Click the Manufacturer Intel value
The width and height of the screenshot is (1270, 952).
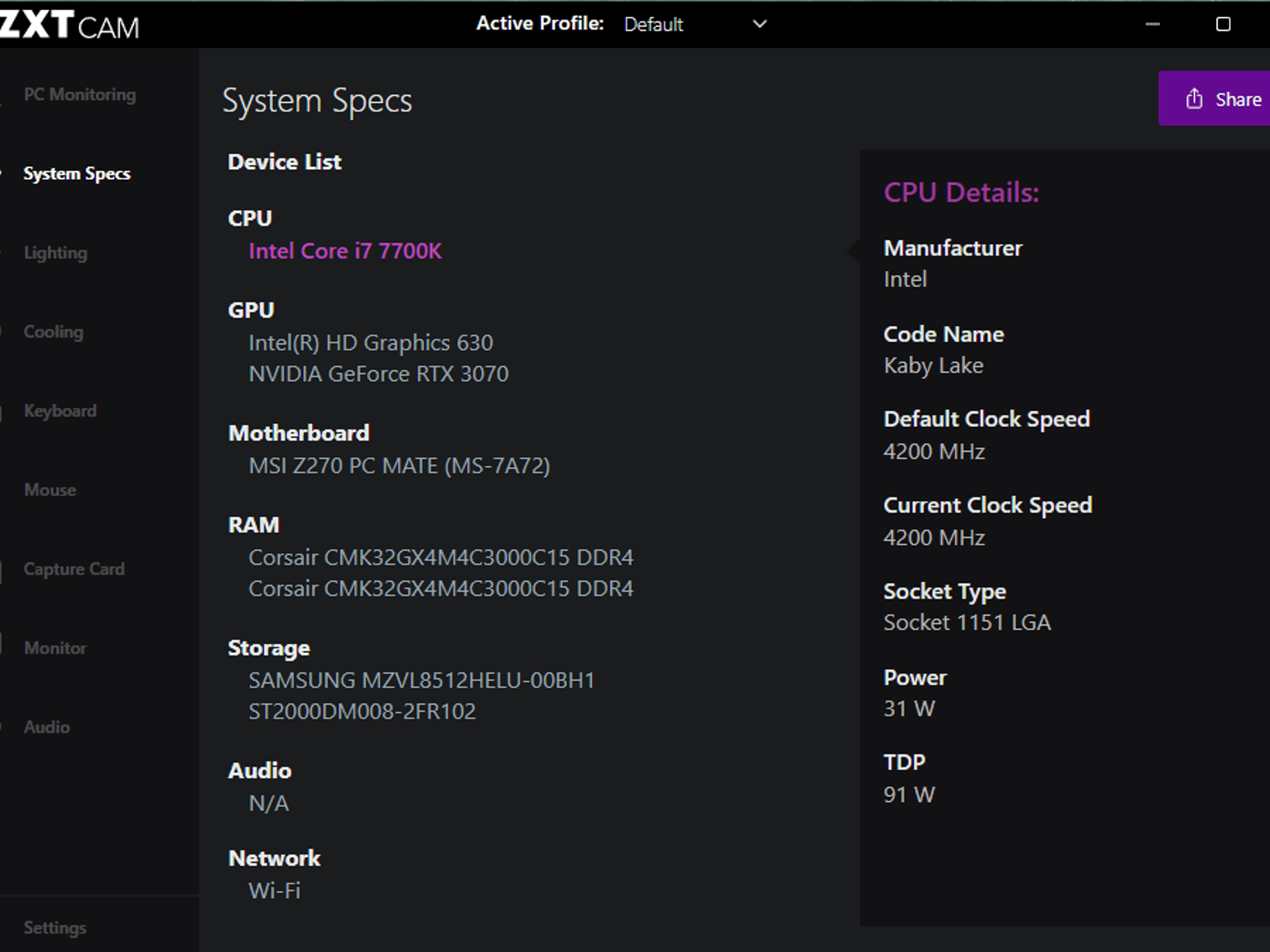[905, 280]
